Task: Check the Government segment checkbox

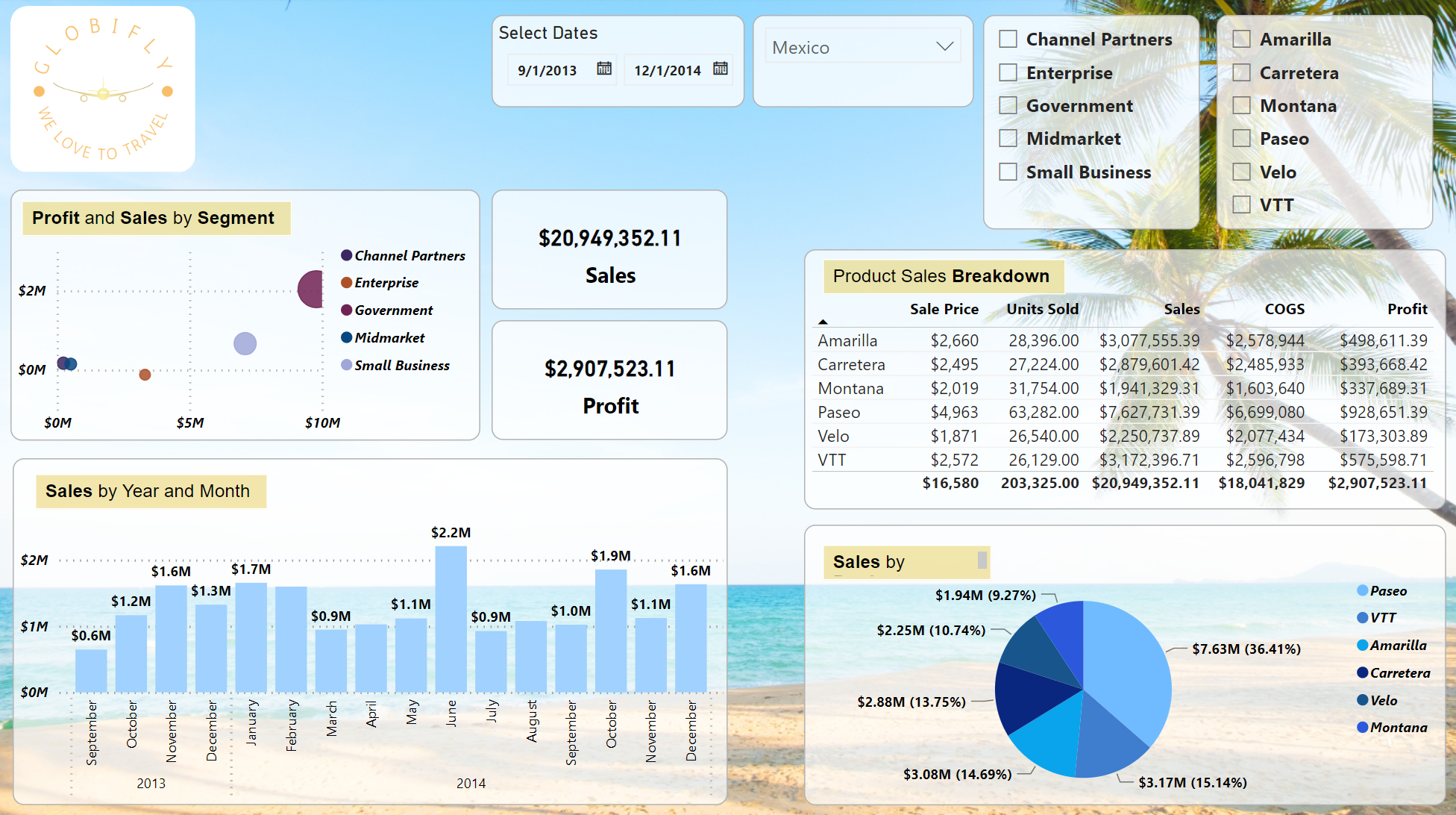Action: point(1008,105)
